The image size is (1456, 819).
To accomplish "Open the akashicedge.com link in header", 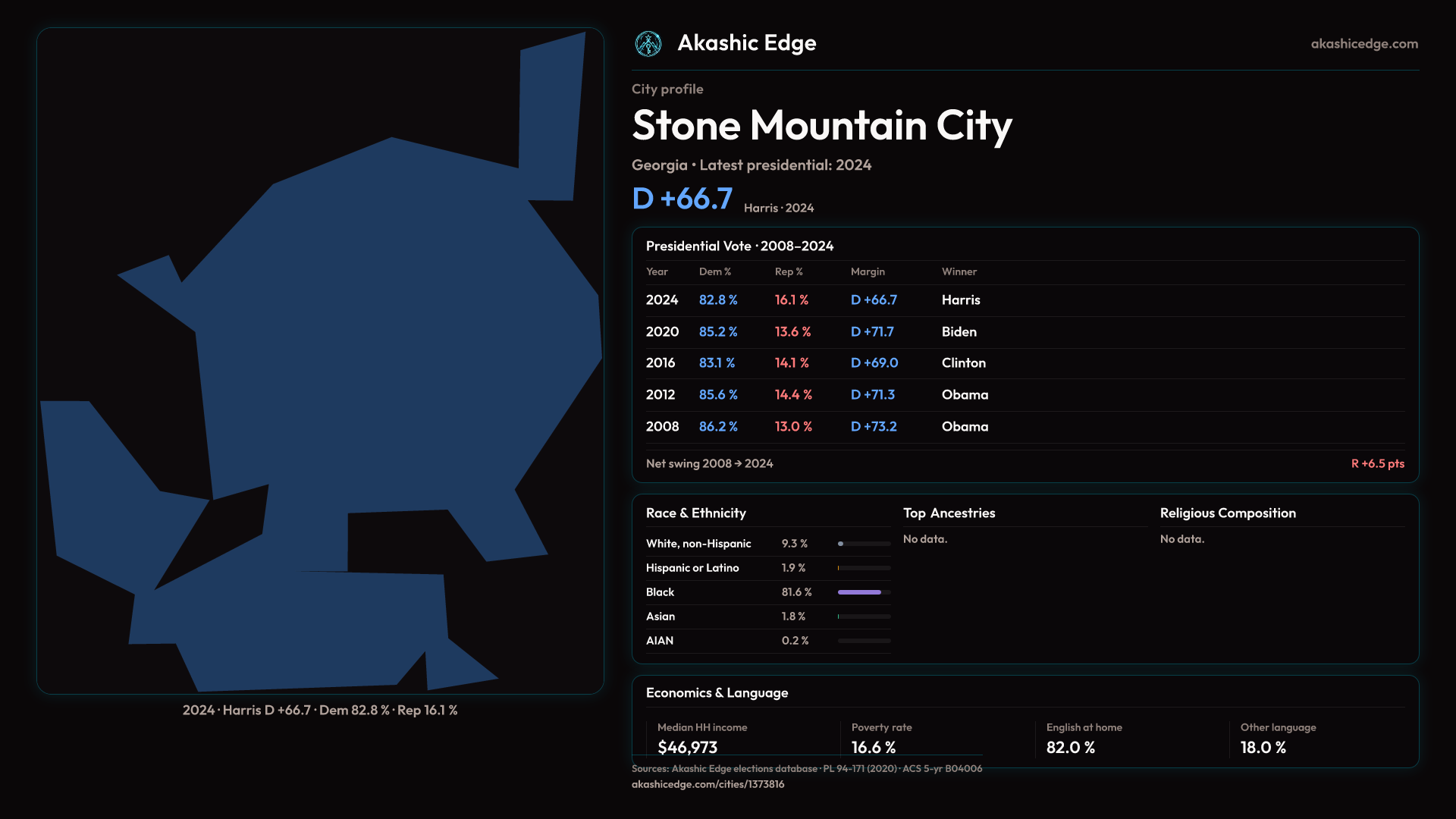I will point(1363,44).
